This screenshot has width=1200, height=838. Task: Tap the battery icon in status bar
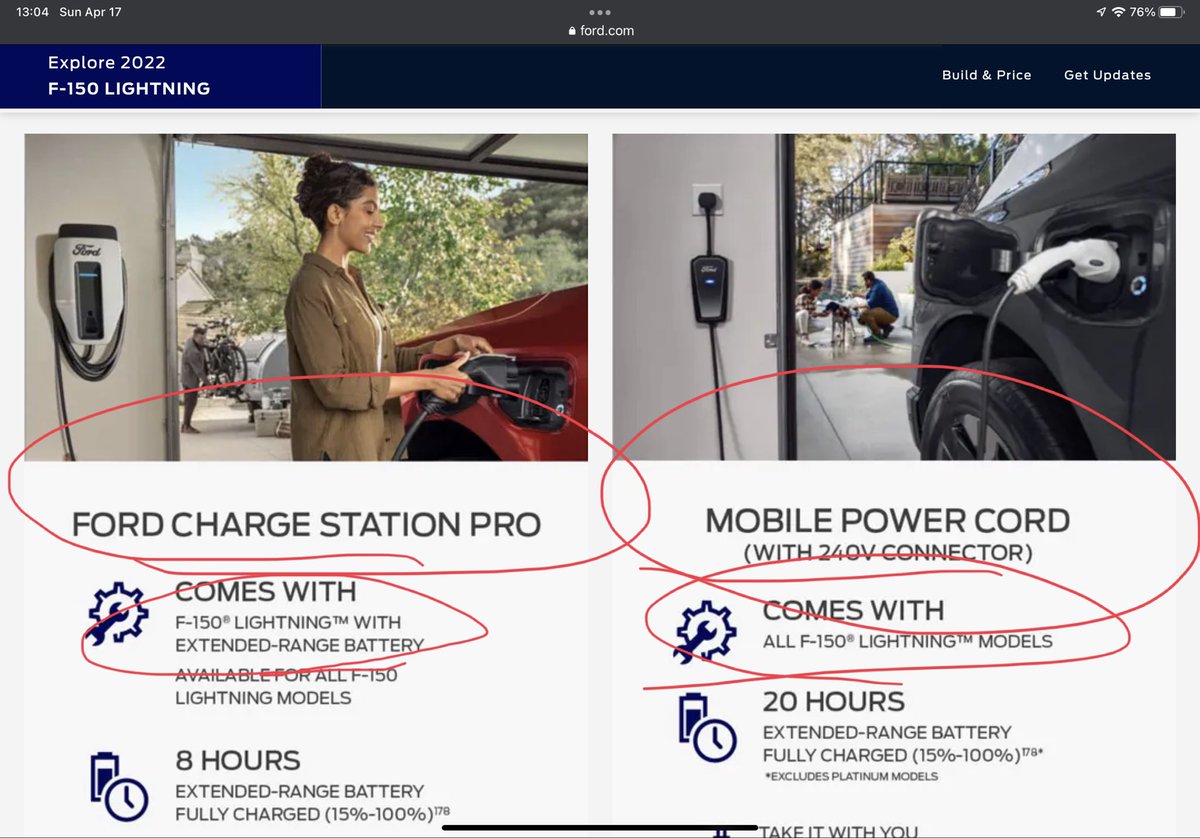[x=1172, y=12]
